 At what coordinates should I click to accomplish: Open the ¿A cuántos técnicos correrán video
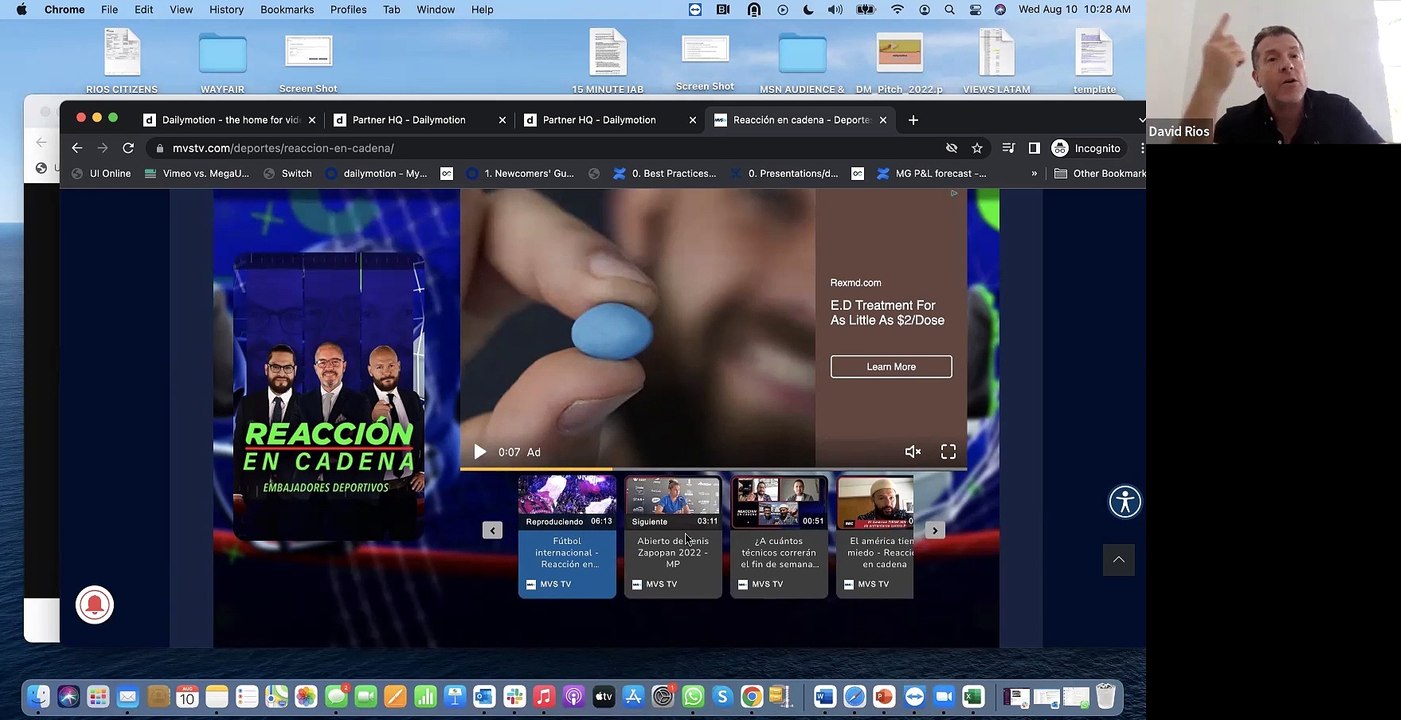coord(779,537)
